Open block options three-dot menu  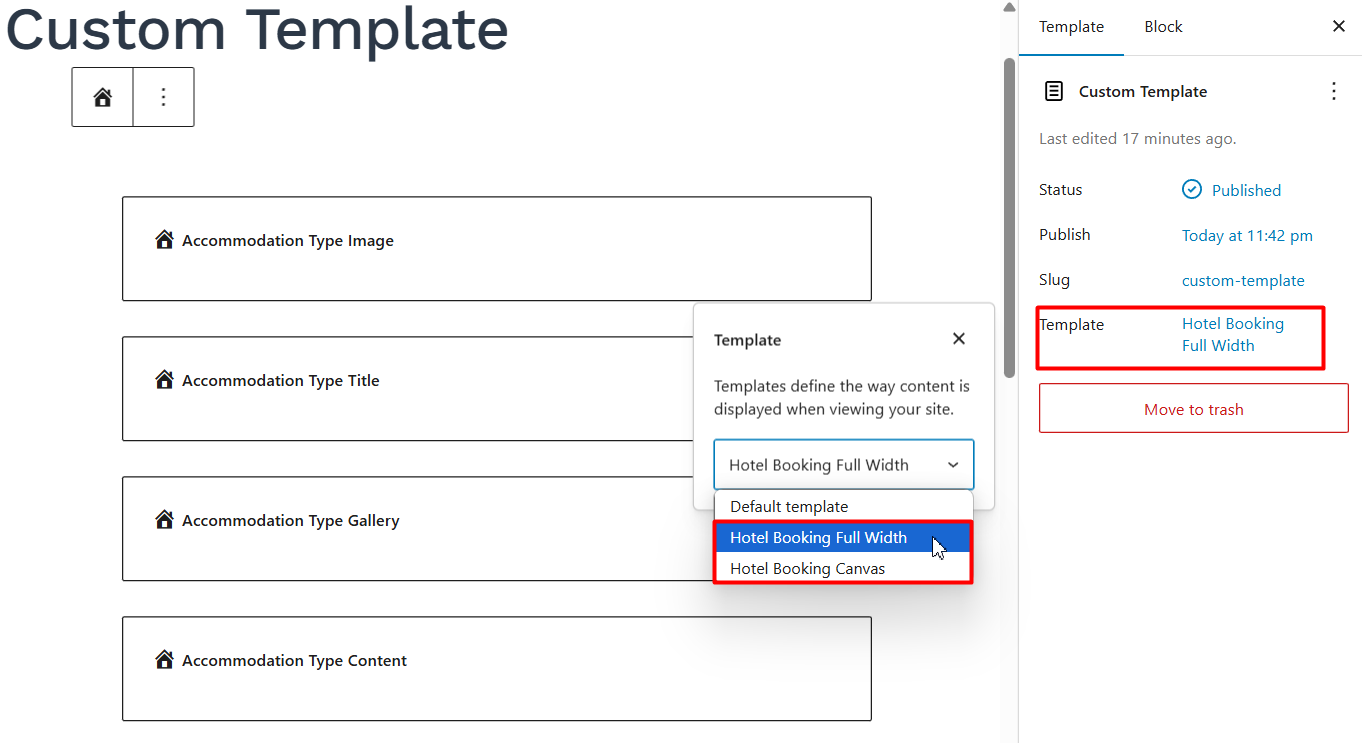pos(163,97)
